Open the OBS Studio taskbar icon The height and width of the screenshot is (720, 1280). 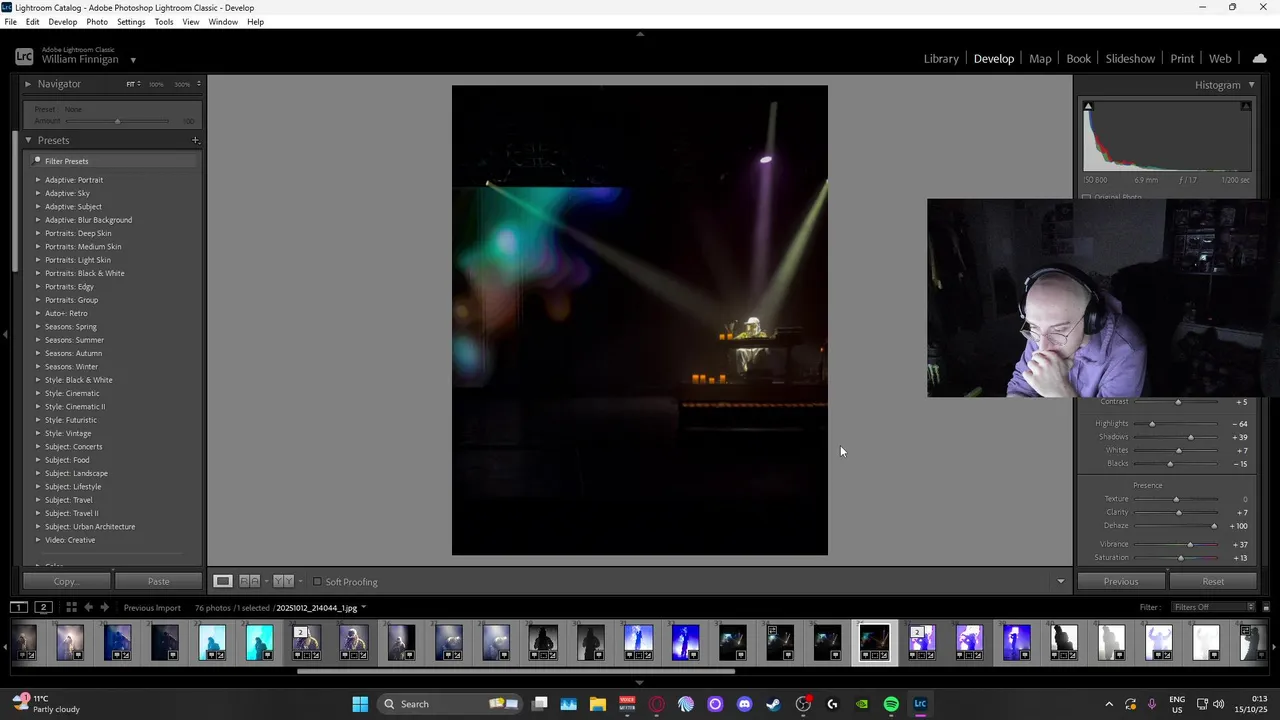(x=803, y=704)
